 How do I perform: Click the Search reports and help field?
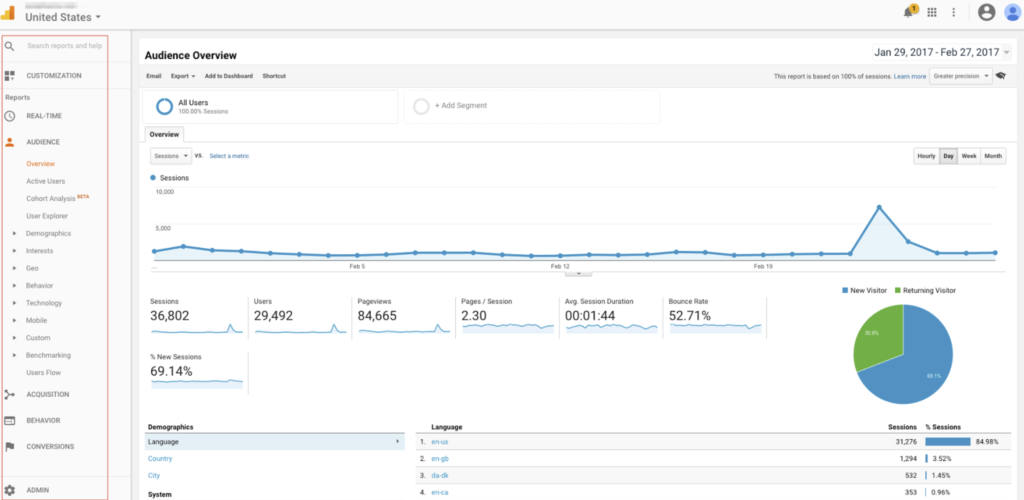coord(64,46)
